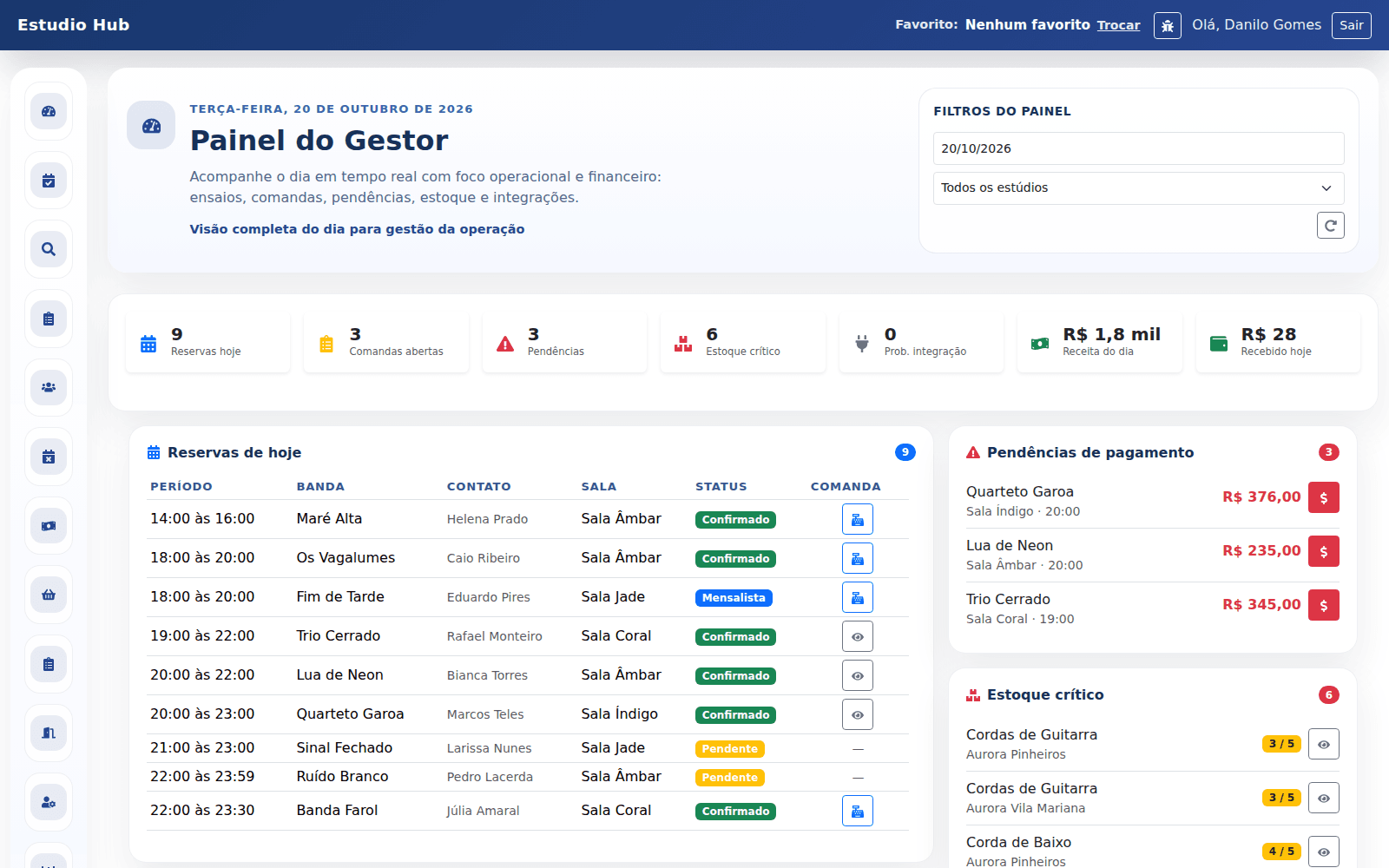Open the clipboard icon below the basket icon
Image resolution: width=1389 pixels, height=868 pixels.
pyautogui.click(x=49, y=664)
